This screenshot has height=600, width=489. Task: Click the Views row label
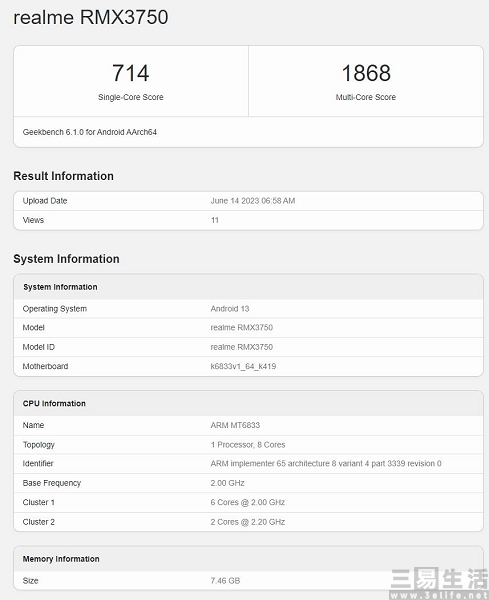(33, 220)
